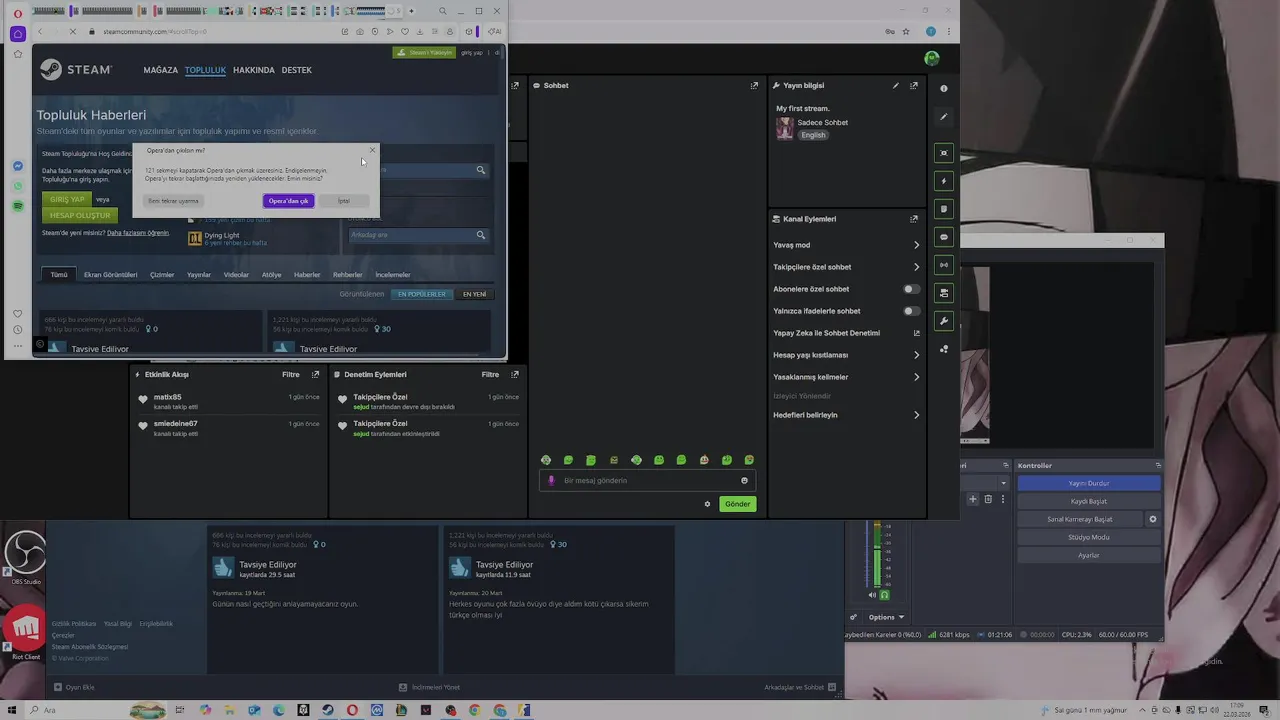This screenshot has height=720, width=1280.
Task: Select the Atölye tab
Action: 271,274
